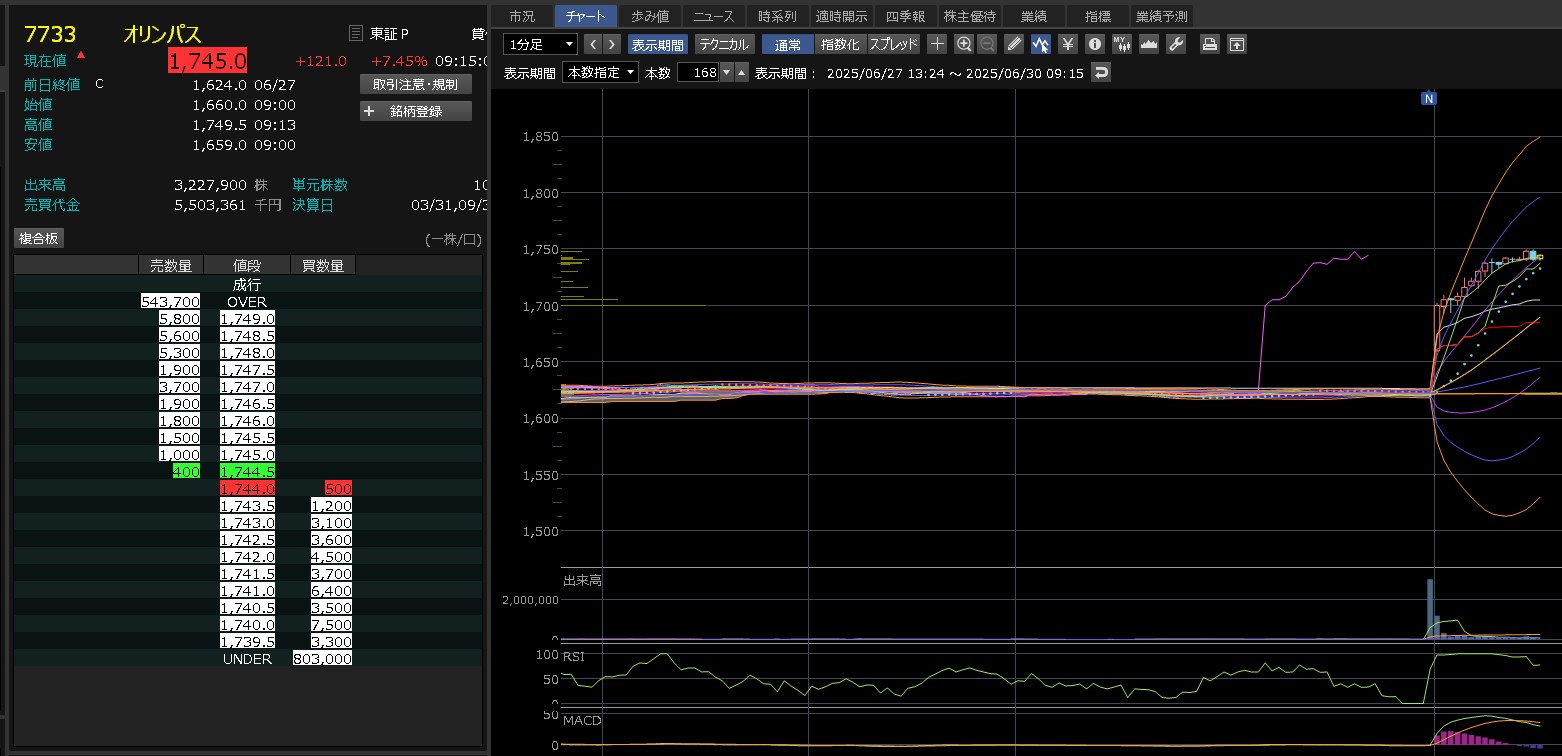Click the ask quantity 5,800
1562x756 pixels.
[x=179, y=319]
